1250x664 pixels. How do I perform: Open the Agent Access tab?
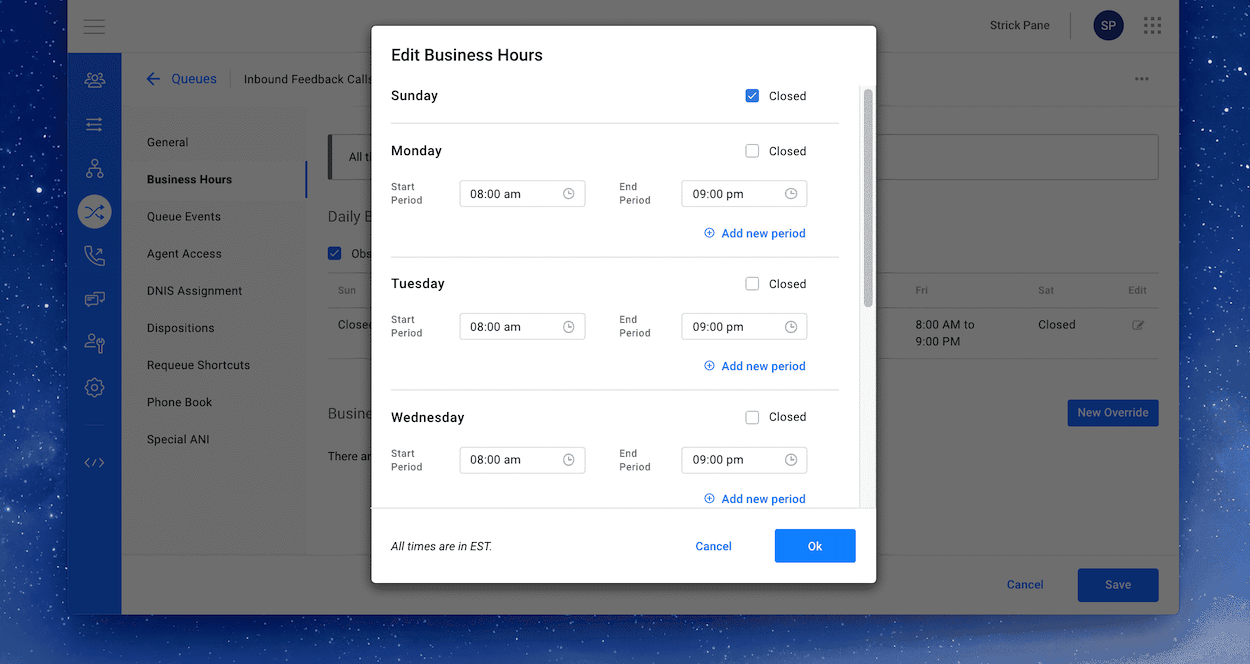(184, 254)
